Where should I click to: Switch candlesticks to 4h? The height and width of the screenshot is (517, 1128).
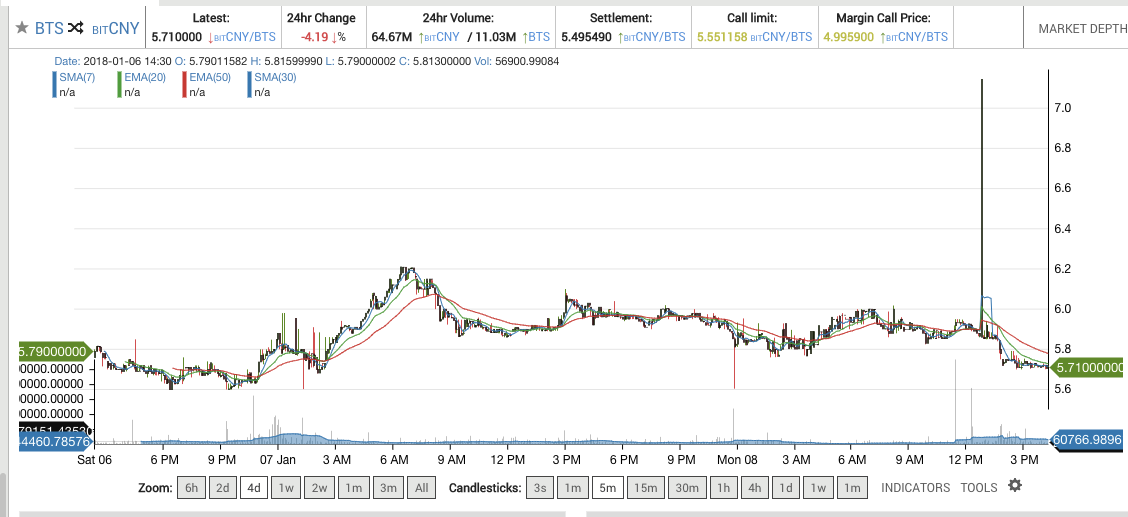pyautogui.click(x=755, y=488)
